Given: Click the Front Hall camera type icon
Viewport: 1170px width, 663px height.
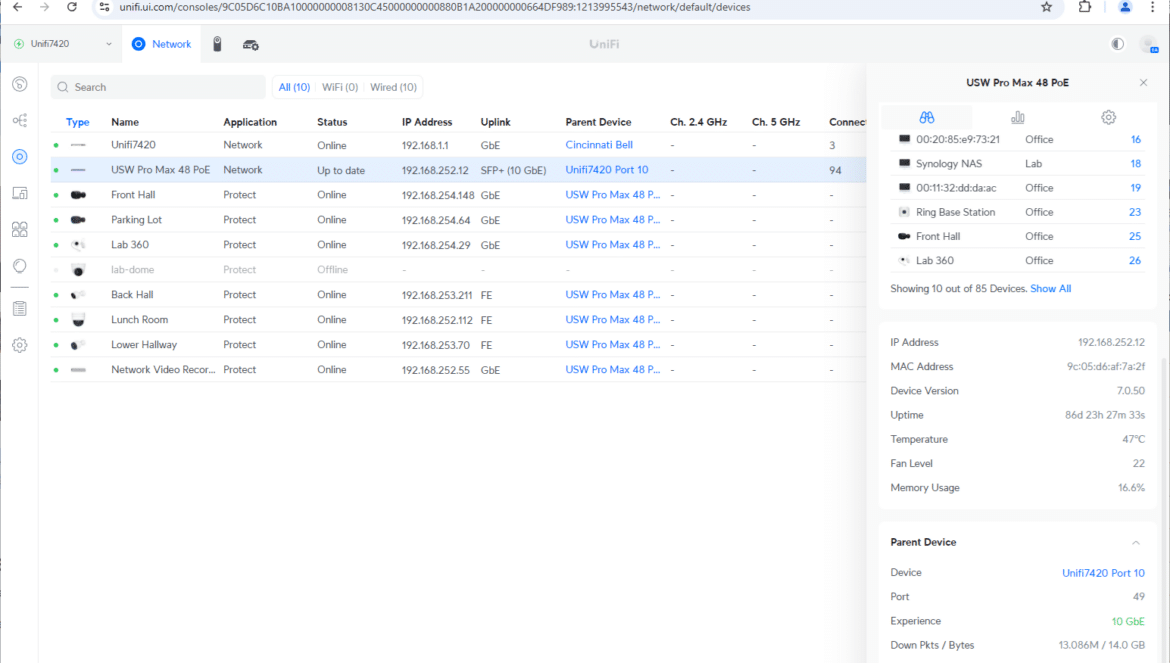Looking at the screenshot, I should pos(78,195).
